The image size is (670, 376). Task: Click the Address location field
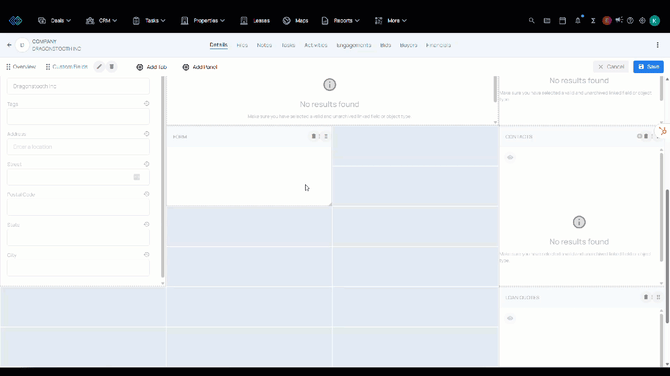click(x=78, y=147)
